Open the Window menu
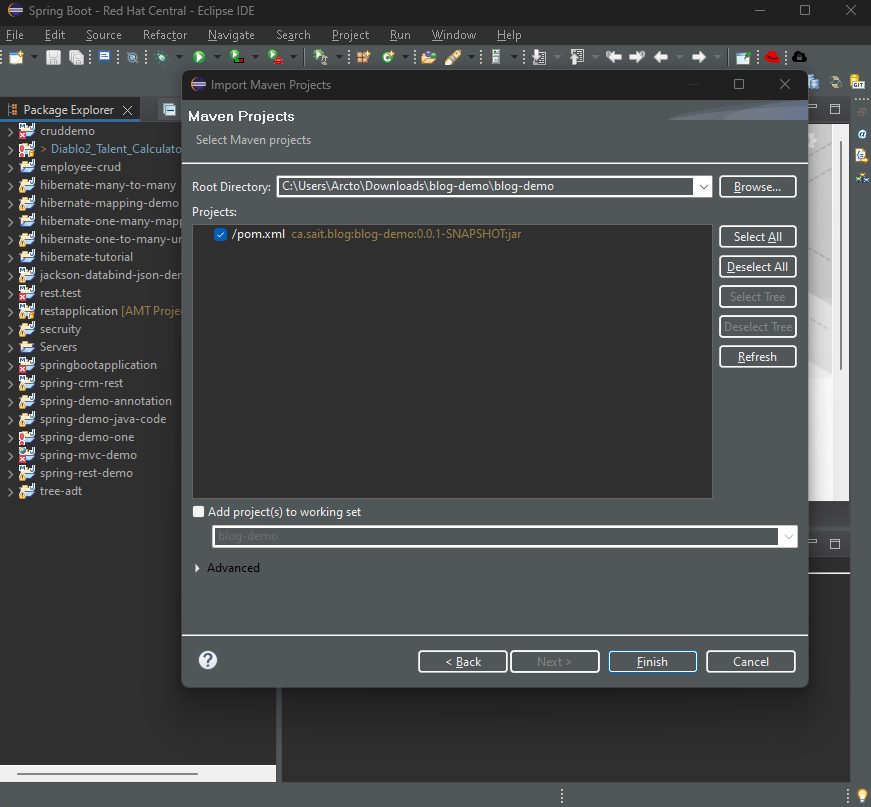 point(454,35)
